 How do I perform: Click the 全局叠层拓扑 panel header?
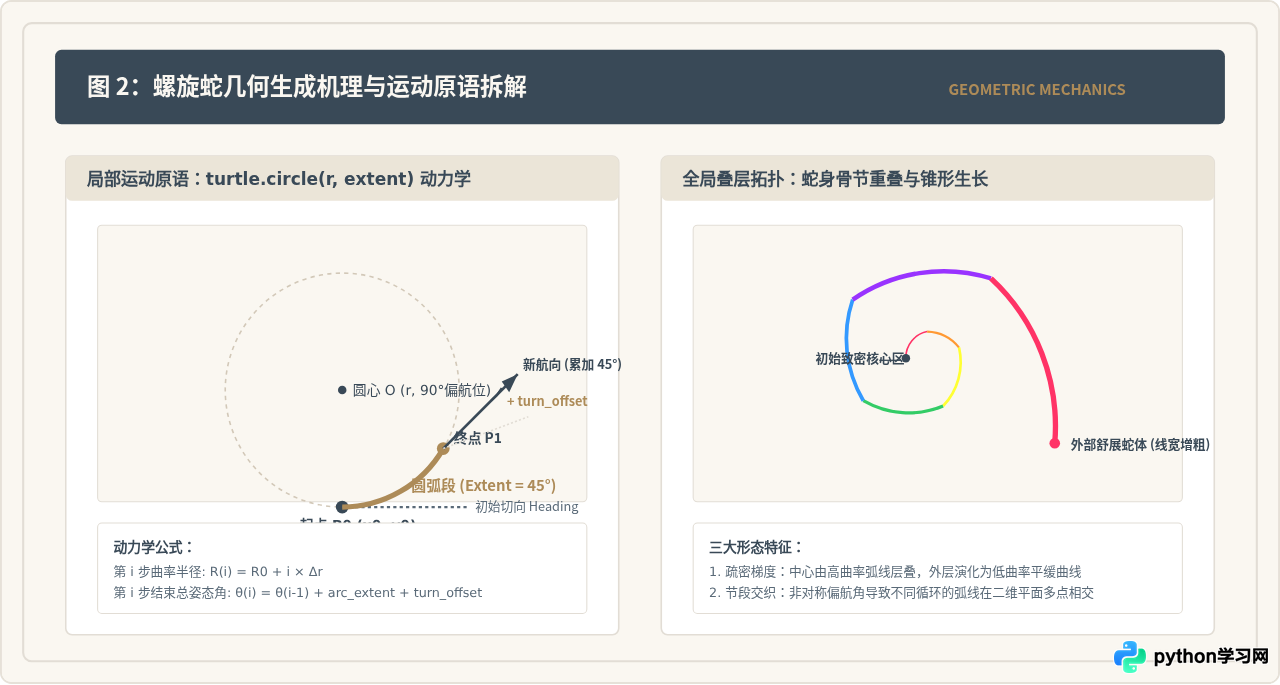click(x=937, y=179)
